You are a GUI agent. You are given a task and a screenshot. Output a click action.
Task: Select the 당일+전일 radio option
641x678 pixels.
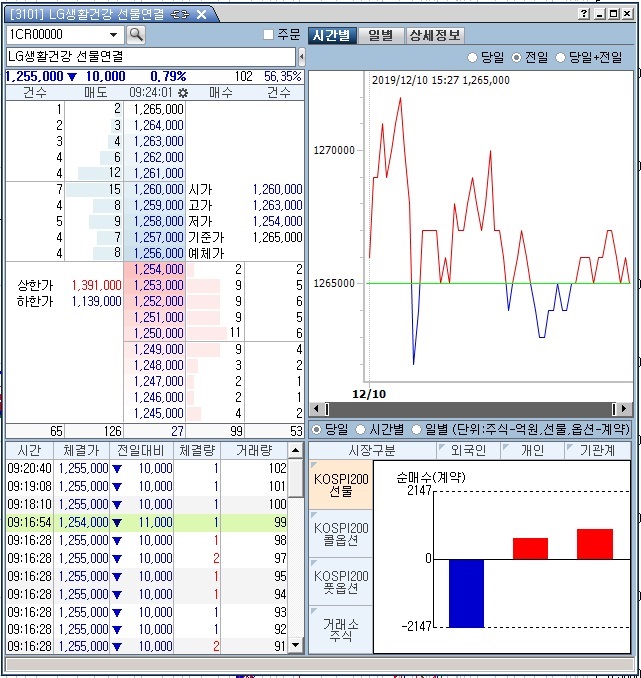[560, 58]
